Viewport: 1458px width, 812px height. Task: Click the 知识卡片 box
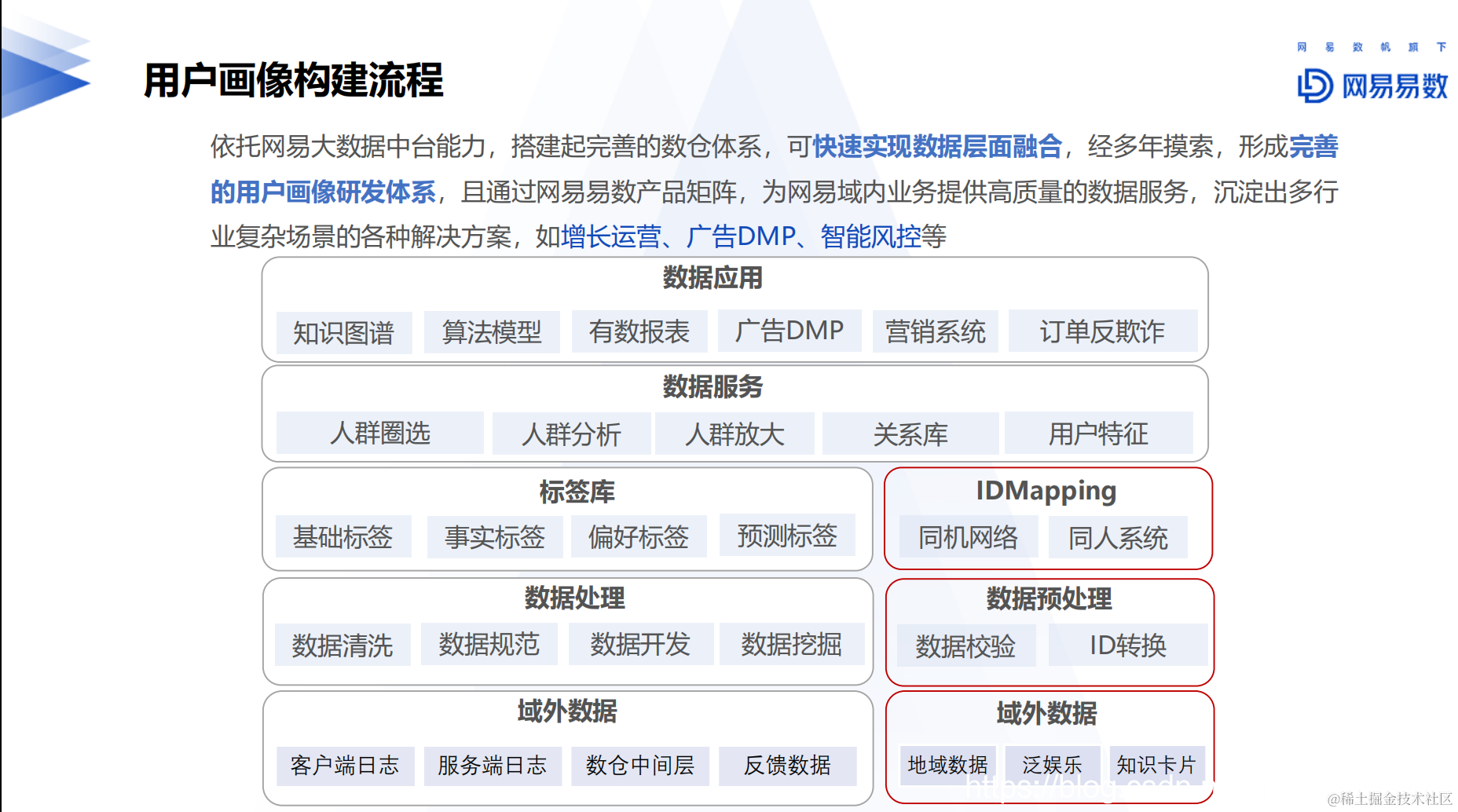click(x=1157, y=765)
